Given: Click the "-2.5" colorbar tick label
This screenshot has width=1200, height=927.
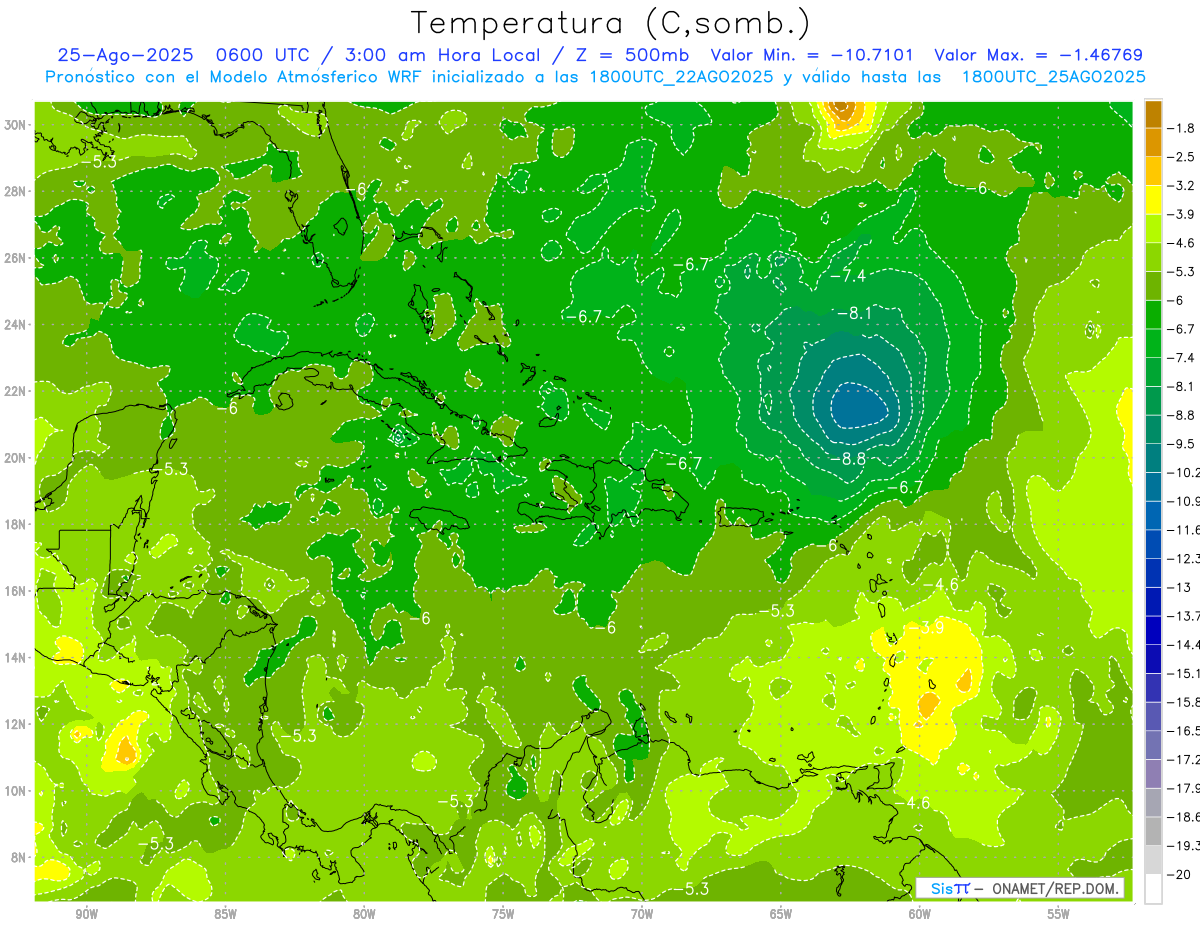Looking at the screenshot, I should (x=1182, y=157).
